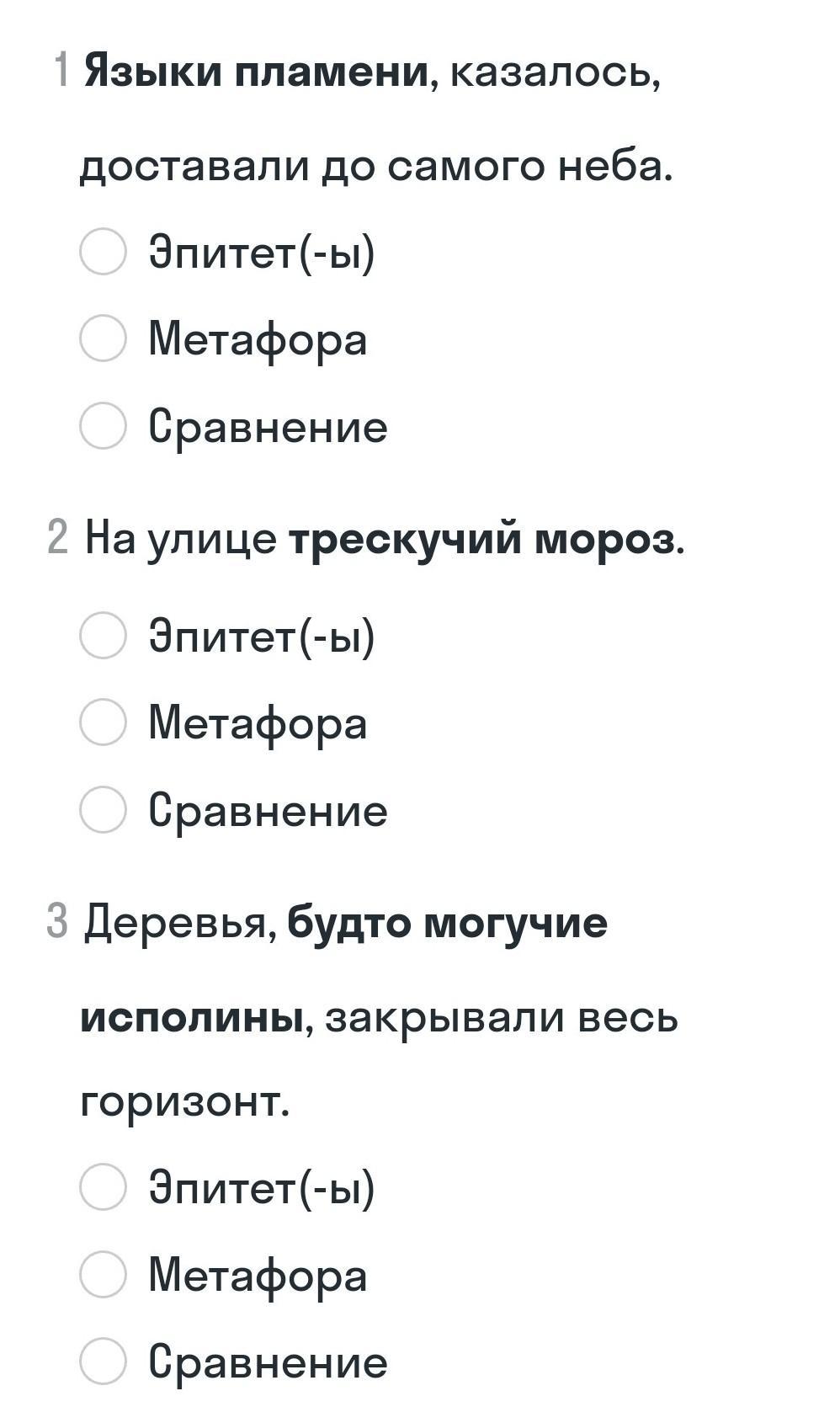Click the text доставали до самого неба
The width and height of the screenshot is (840, 1423).
[x=377, y=165]
